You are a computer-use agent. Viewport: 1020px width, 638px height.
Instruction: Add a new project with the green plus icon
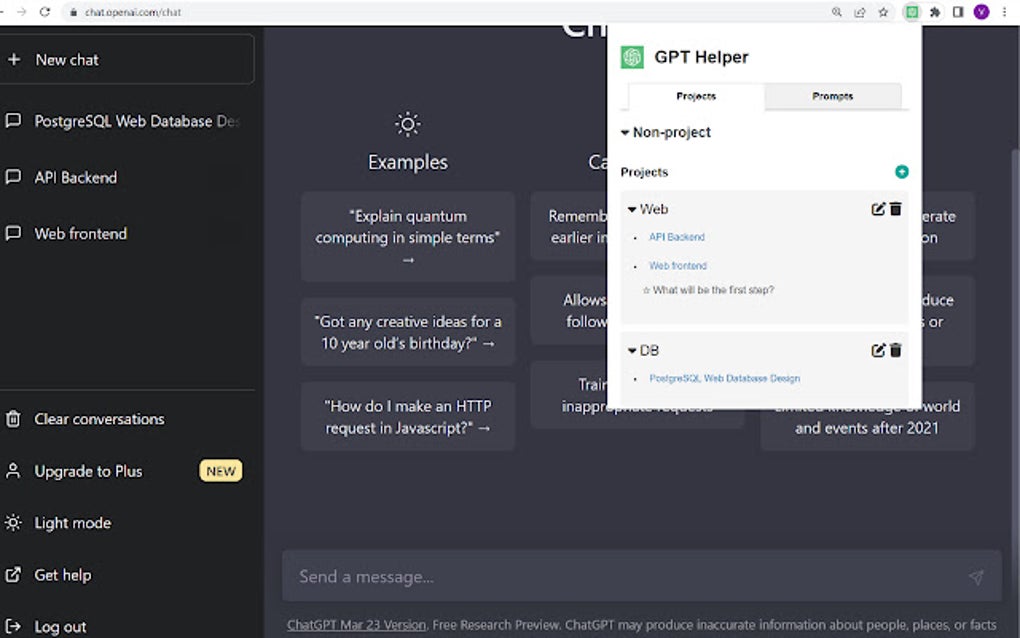(902, 171)
